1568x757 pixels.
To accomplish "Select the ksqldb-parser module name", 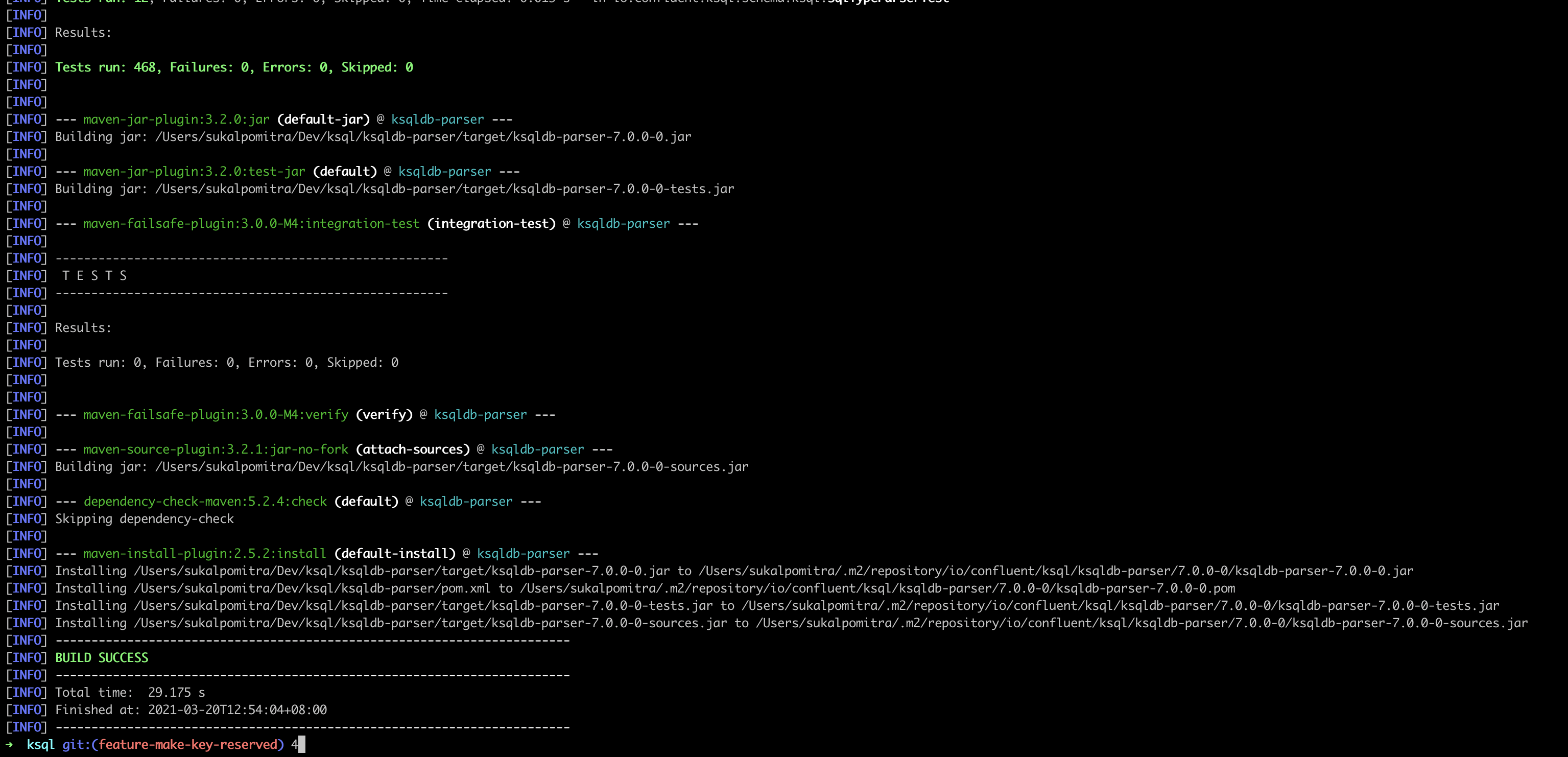I will pos(438,119).
